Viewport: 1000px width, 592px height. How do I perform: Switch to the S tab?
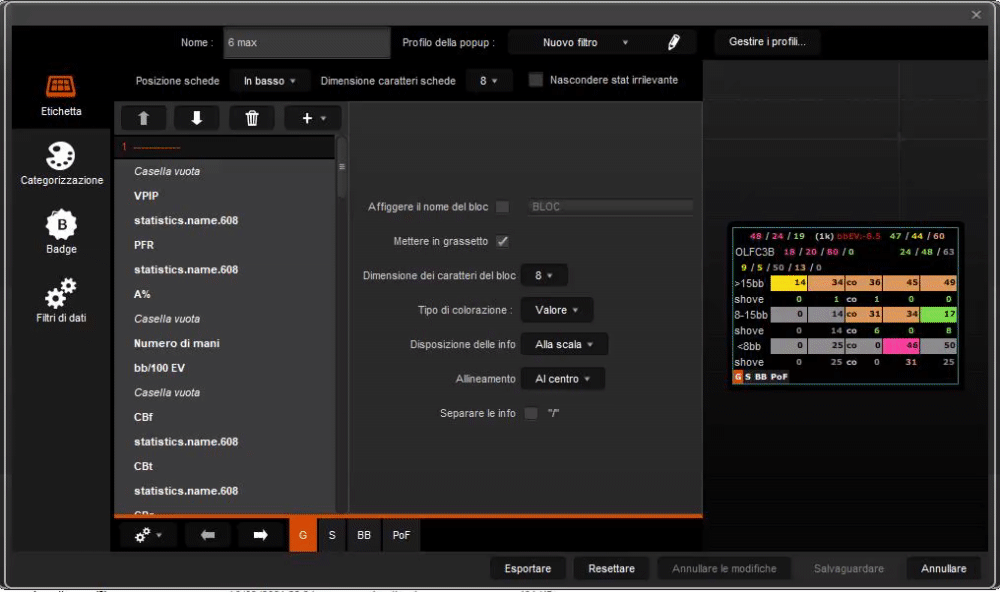[332, 535]
